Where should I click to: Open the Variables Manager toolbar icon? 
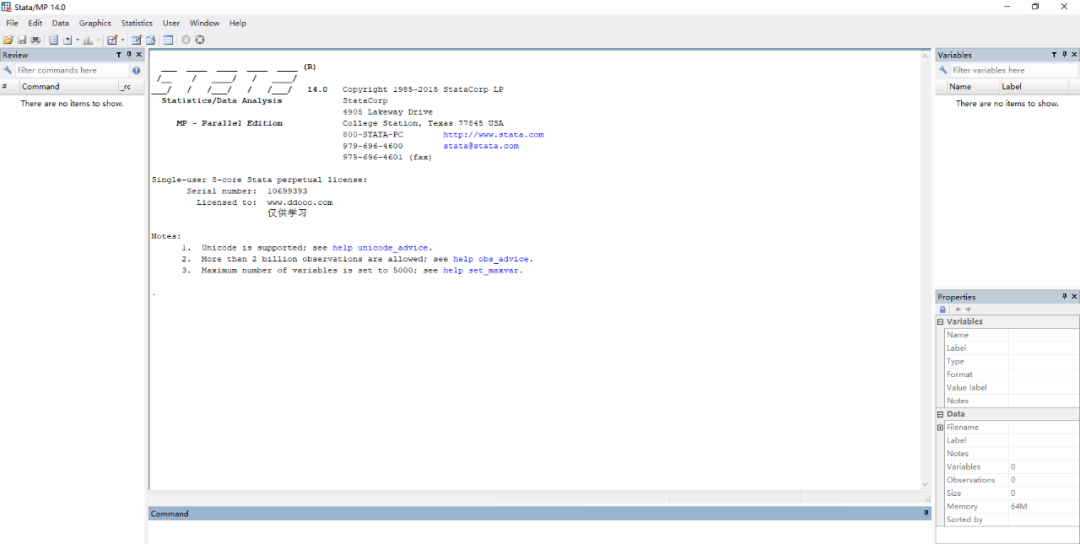[x=168, y=40]
